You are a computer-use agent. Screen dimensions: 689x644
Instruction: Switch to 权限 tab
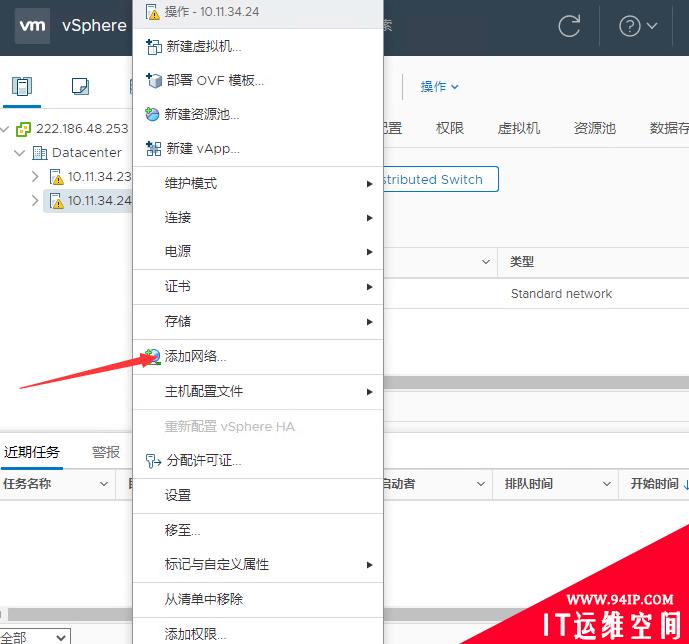pyautogui.click(x=450, y=128)
